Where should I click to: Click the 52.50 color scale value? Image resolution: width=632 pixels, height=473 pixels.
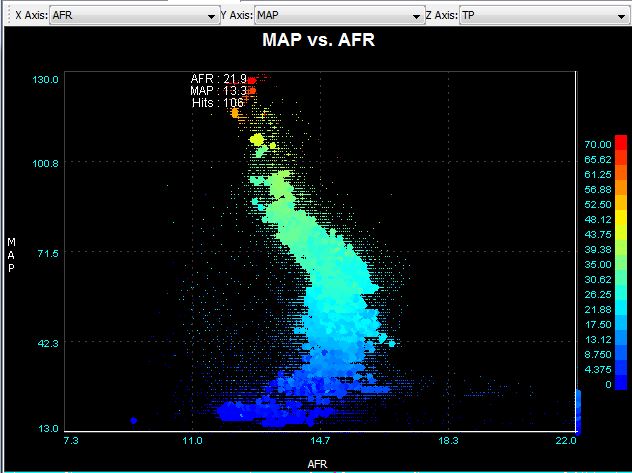598,204
